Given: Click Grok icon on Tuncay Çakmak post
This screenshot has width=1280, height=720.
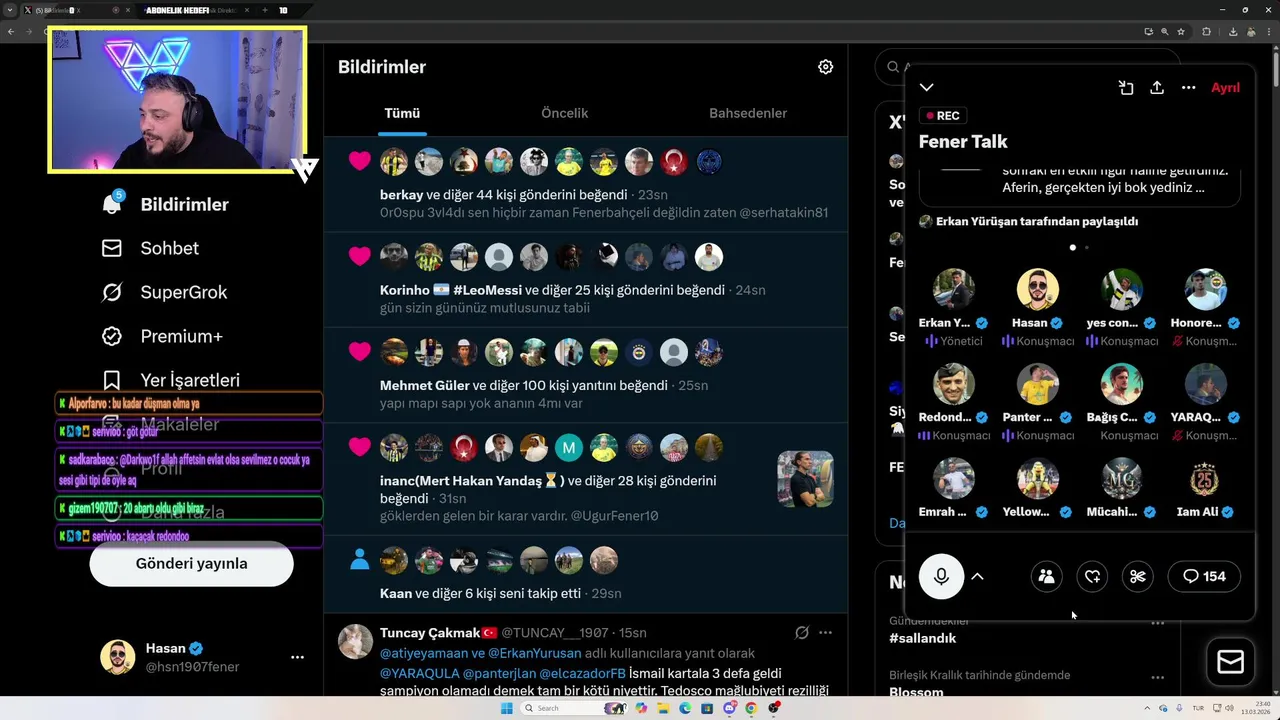Looking at the screenshot, I should pos(801,633).
